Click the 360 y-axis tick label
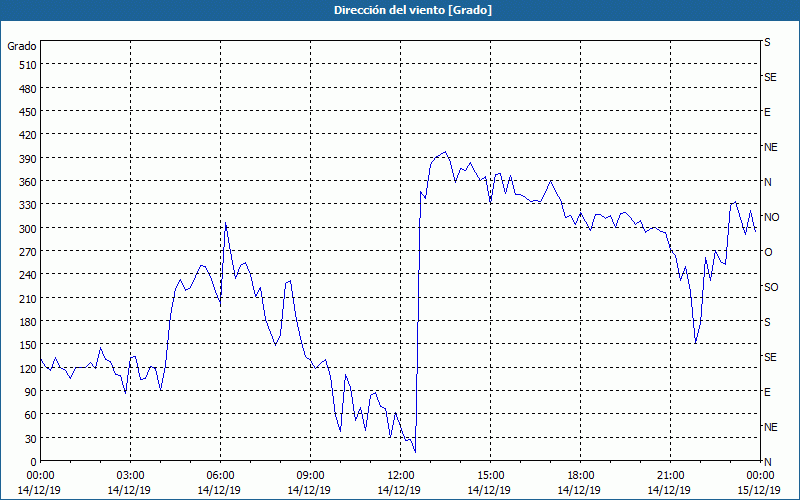Screen dimensions: 800x500 [x=27, y=182]
